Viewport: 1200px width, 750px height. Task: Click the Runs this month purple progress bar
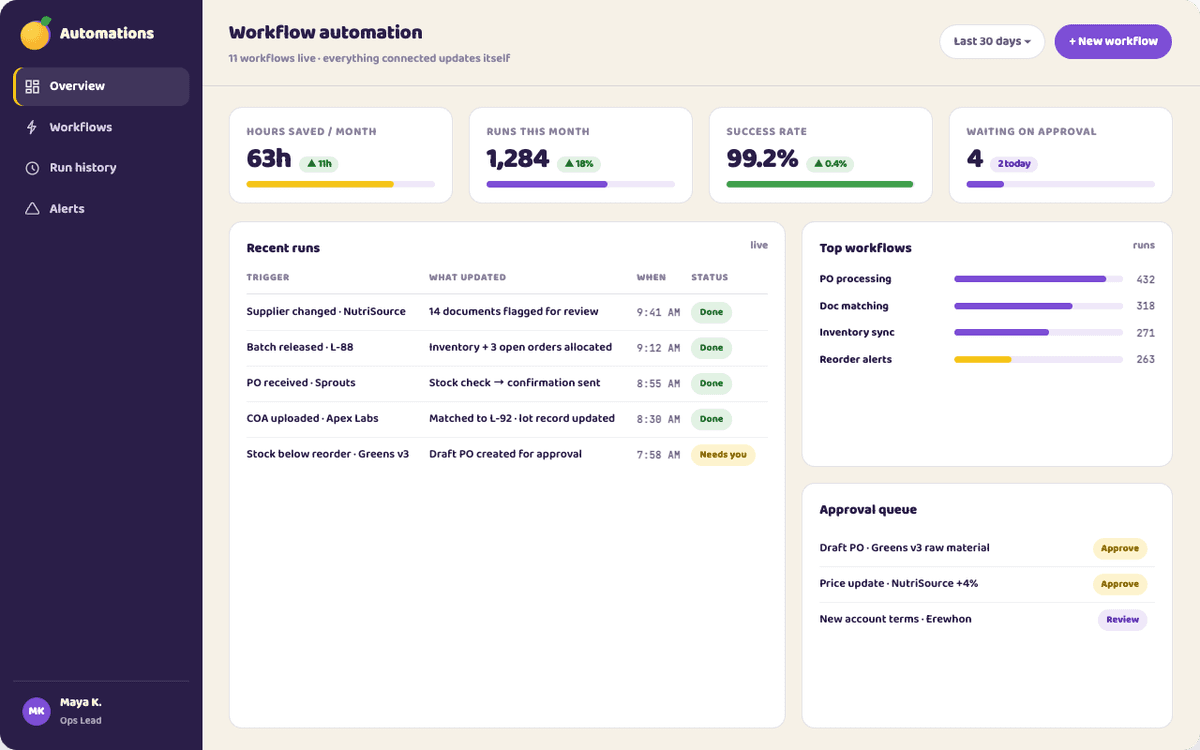pos(580,184)
